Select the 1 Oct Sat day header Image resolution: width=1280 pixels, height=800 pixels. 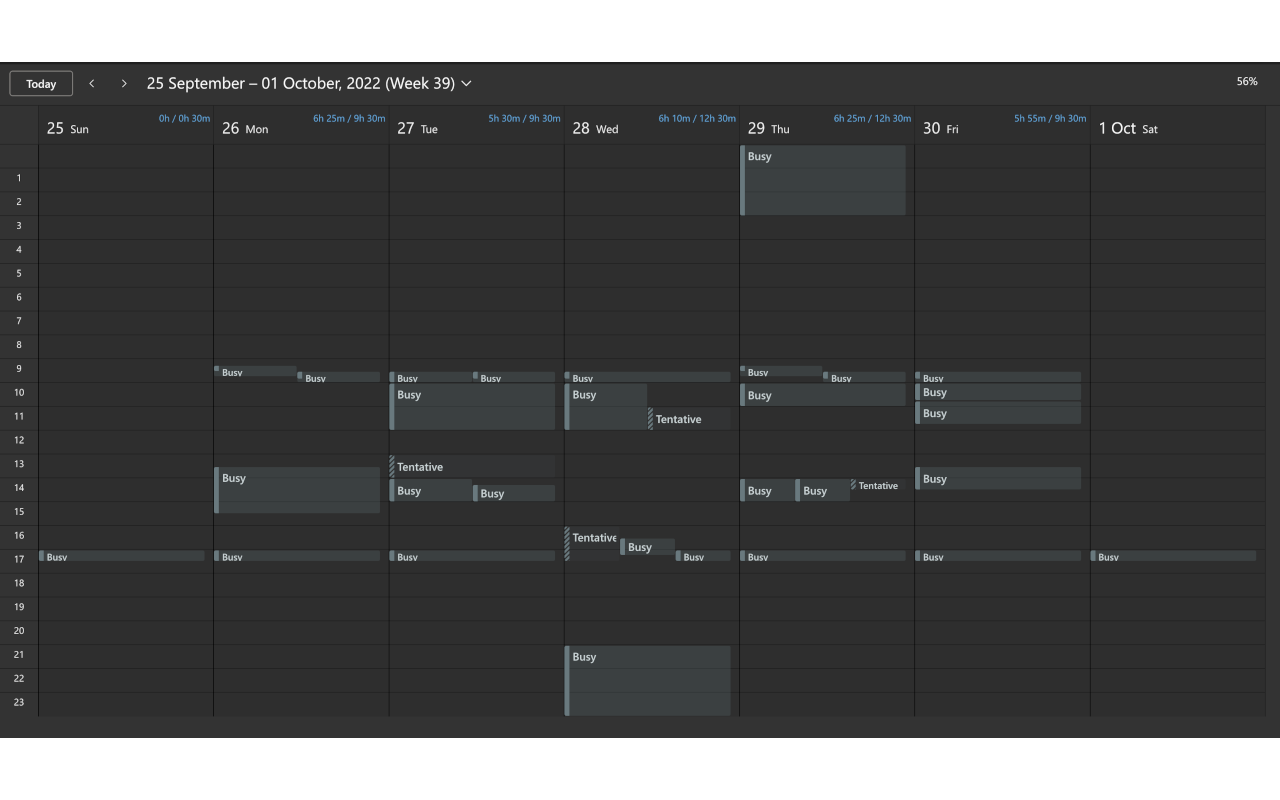point(1128,128)
